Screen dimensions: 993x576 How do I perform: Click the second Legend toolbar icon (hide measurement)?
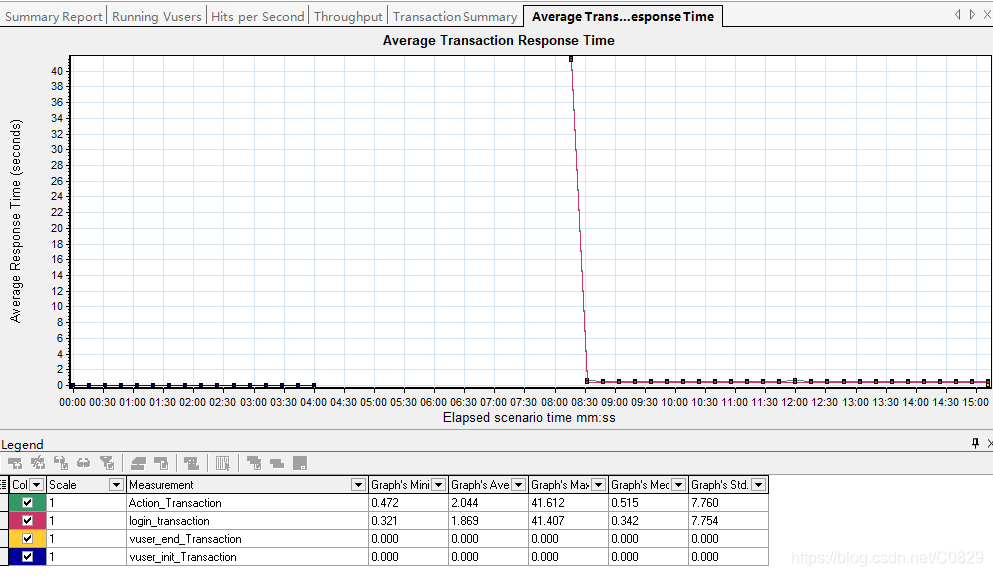(38, 463)
